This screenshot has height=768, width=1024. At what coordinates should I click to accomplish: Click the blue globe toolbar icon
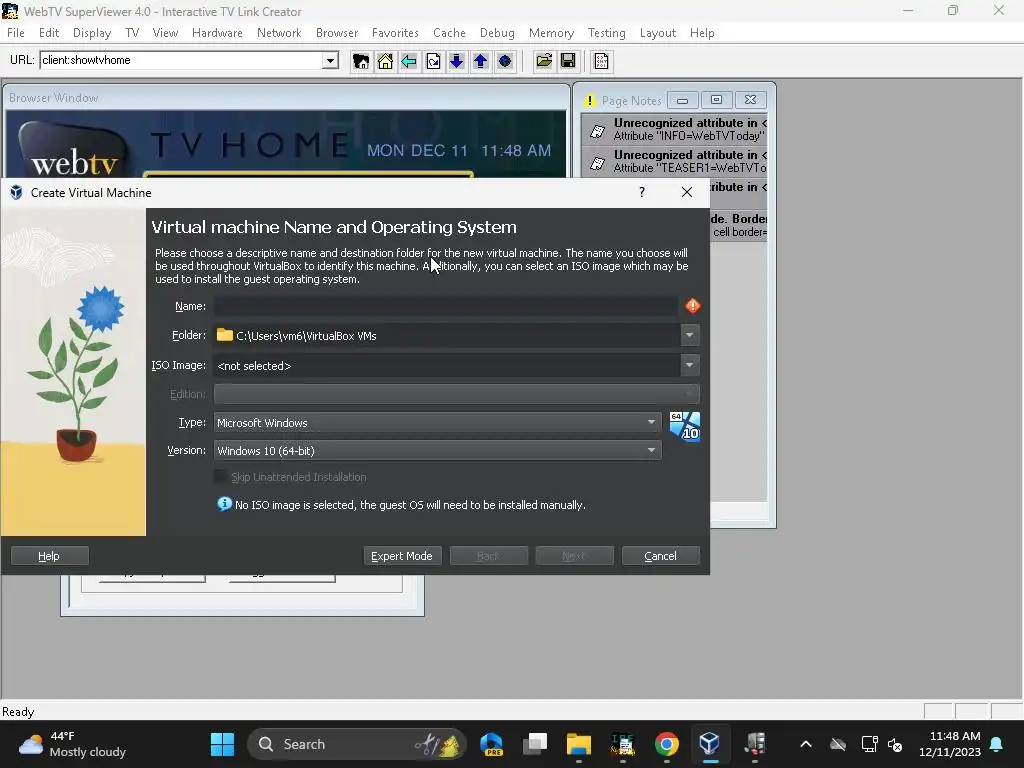tap(505, 61)
